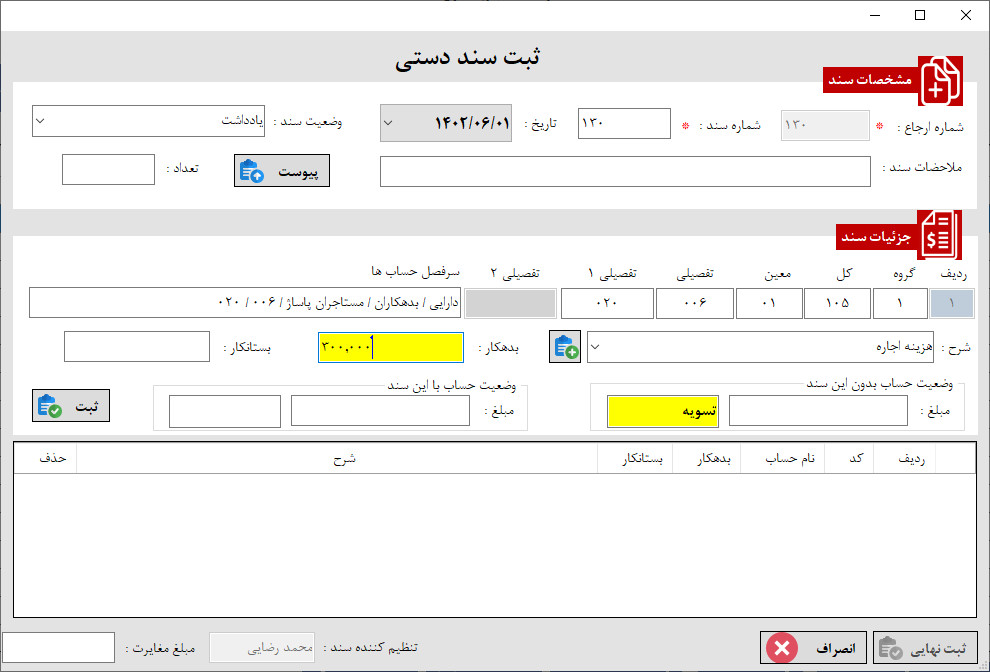The image size is (990, 672).
Task: Click the ثبت نهایی final save button
Action: tap(928, 648)
